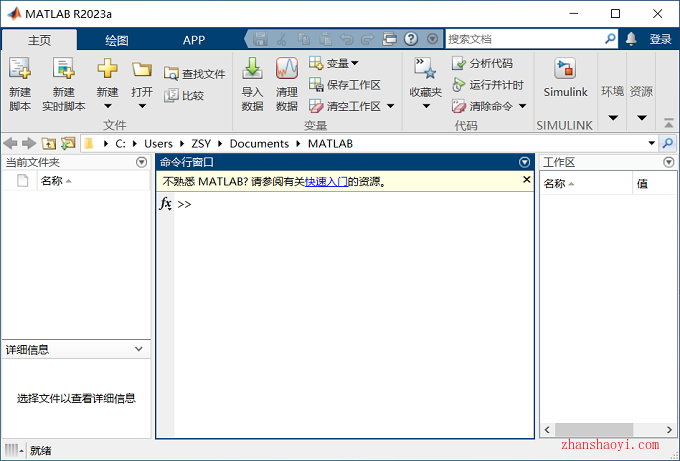Click the switch windows icon in quick access toolbar
The height and width of the screenshot is (461, 680).
coord(389,39)
